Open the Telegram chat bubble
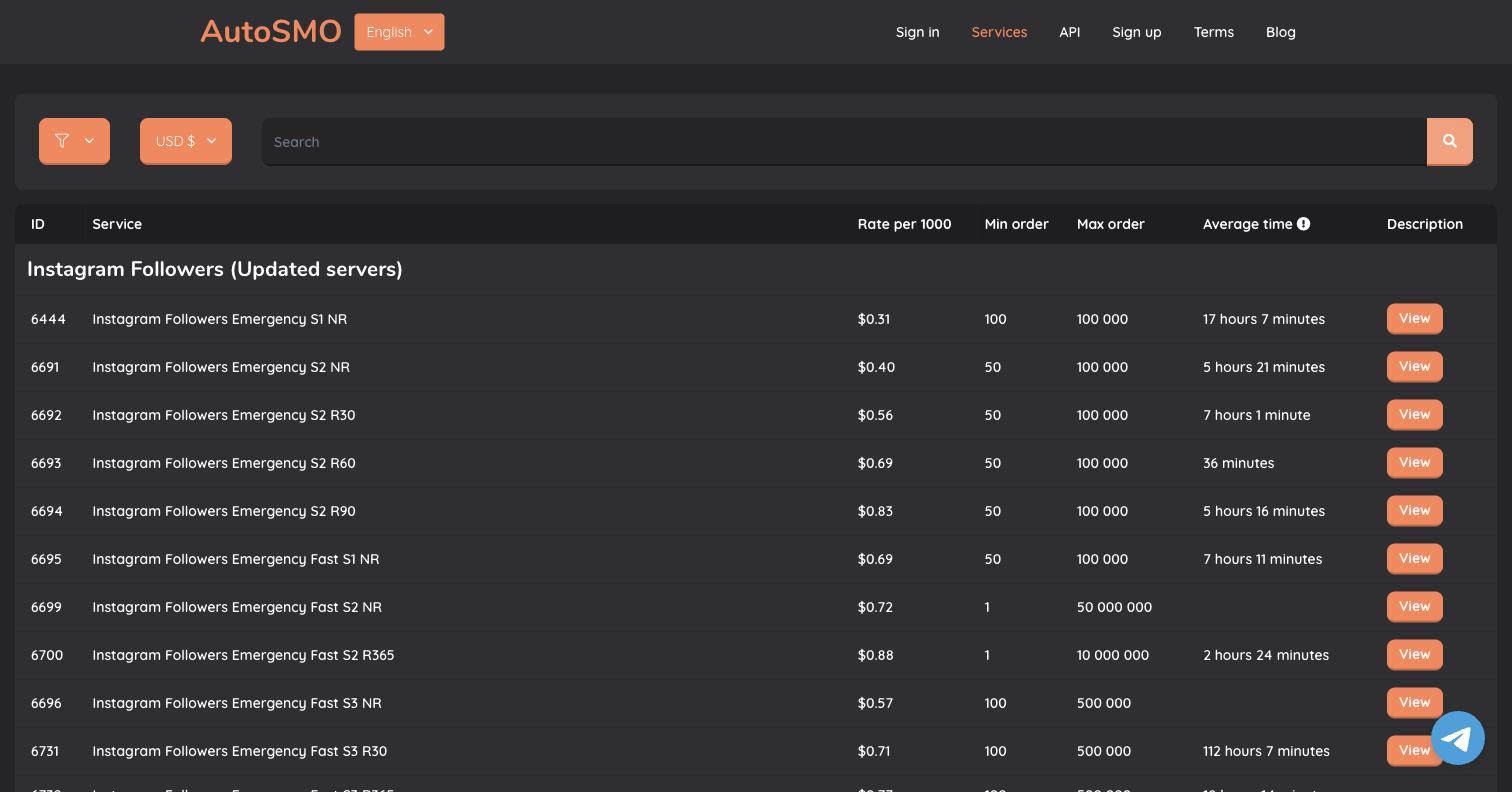The height and width of the screenshot is (792, 1512). click(x=1457, y=738)
